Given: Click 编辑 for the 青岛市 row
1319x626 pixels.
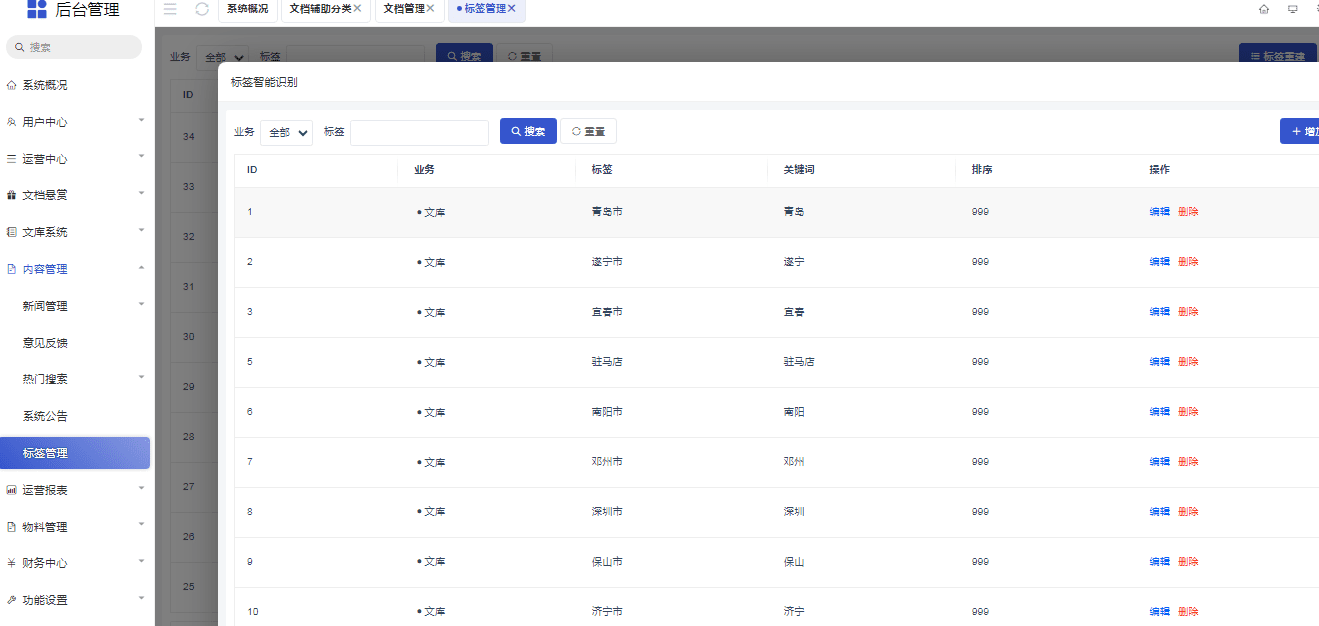Looking at the screenshot, I should 1159,212.
